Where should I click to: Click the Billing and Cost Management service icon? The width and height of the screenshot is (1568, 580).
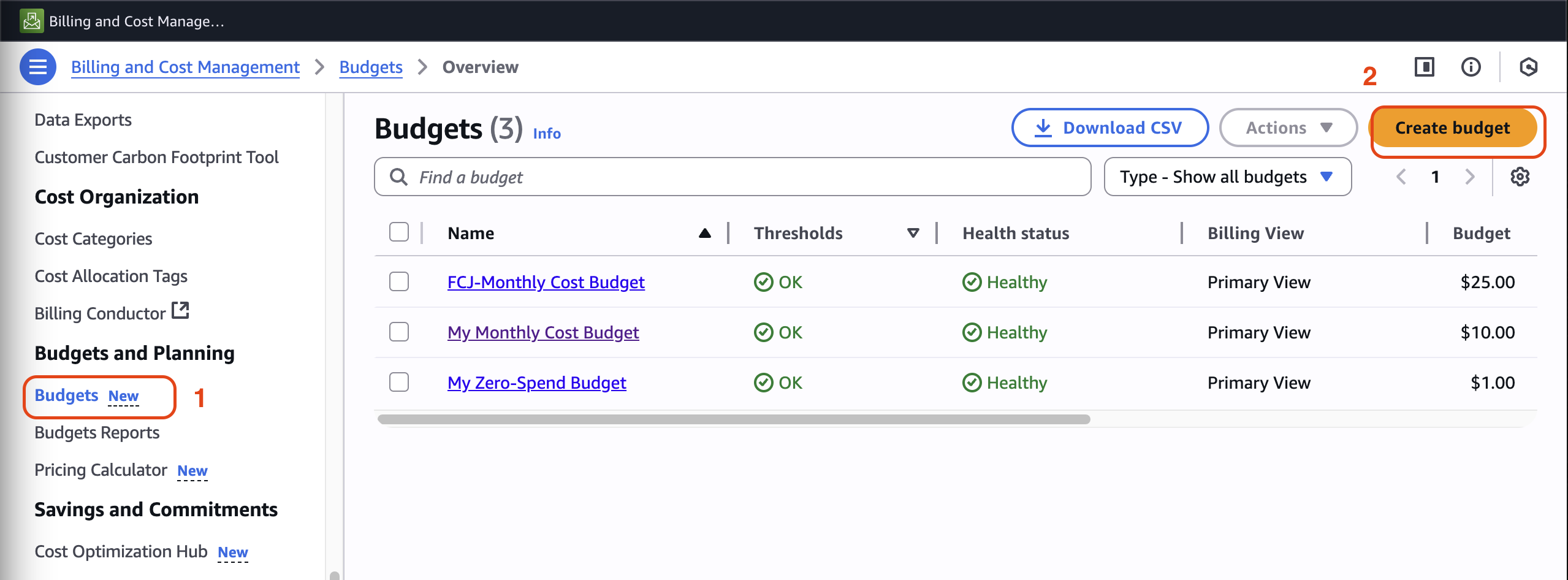pyautogui.click(x=31, y=21)
